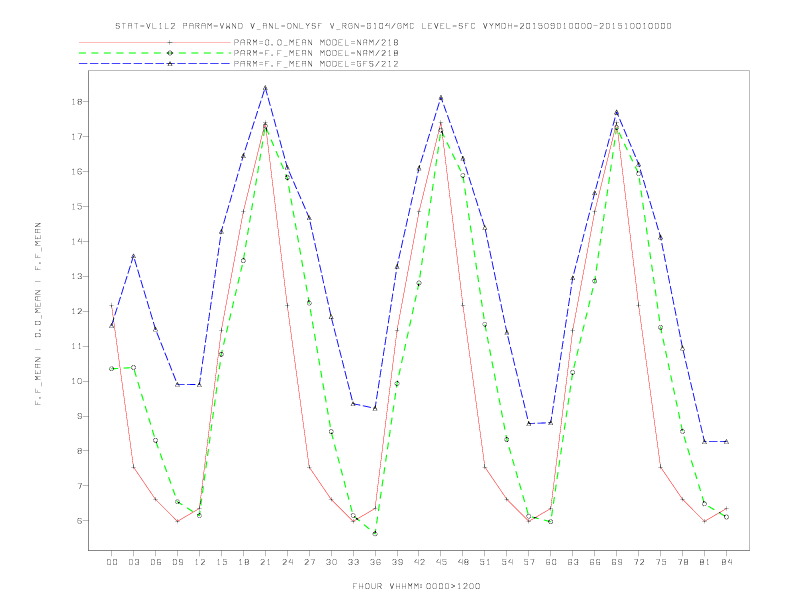792x612 pixels.
Task: Click x-axis tick label 03
Action: 133,562
